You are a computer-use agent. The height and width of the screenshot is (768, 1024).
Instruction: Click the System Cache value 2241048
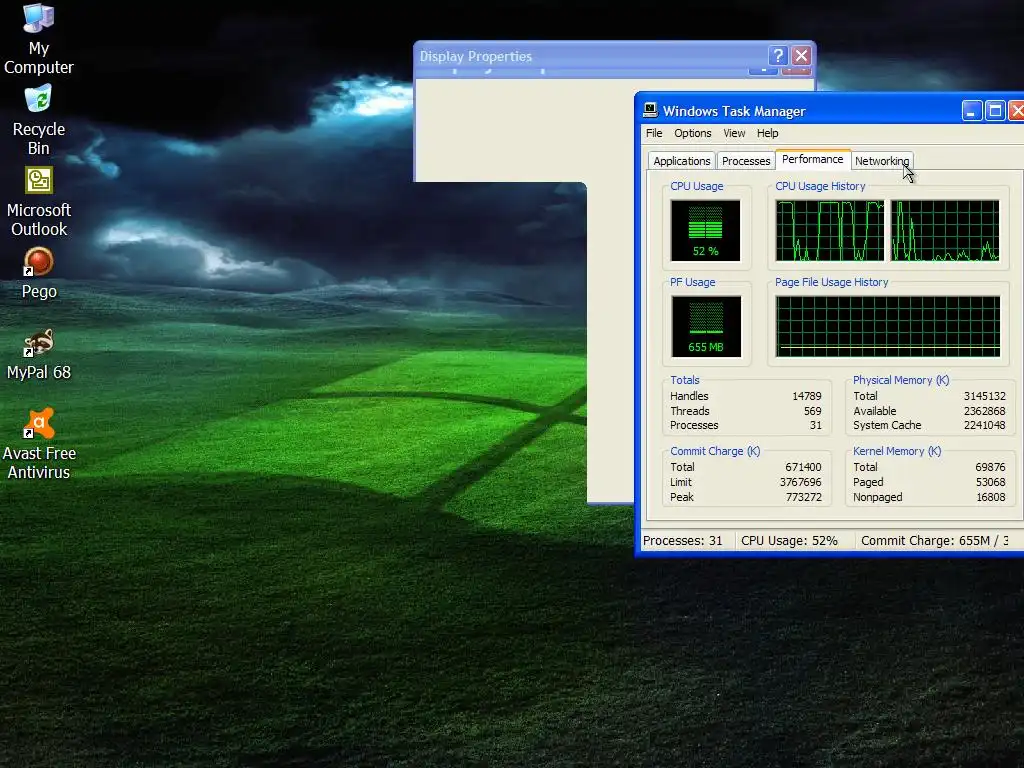click(985, 425)
